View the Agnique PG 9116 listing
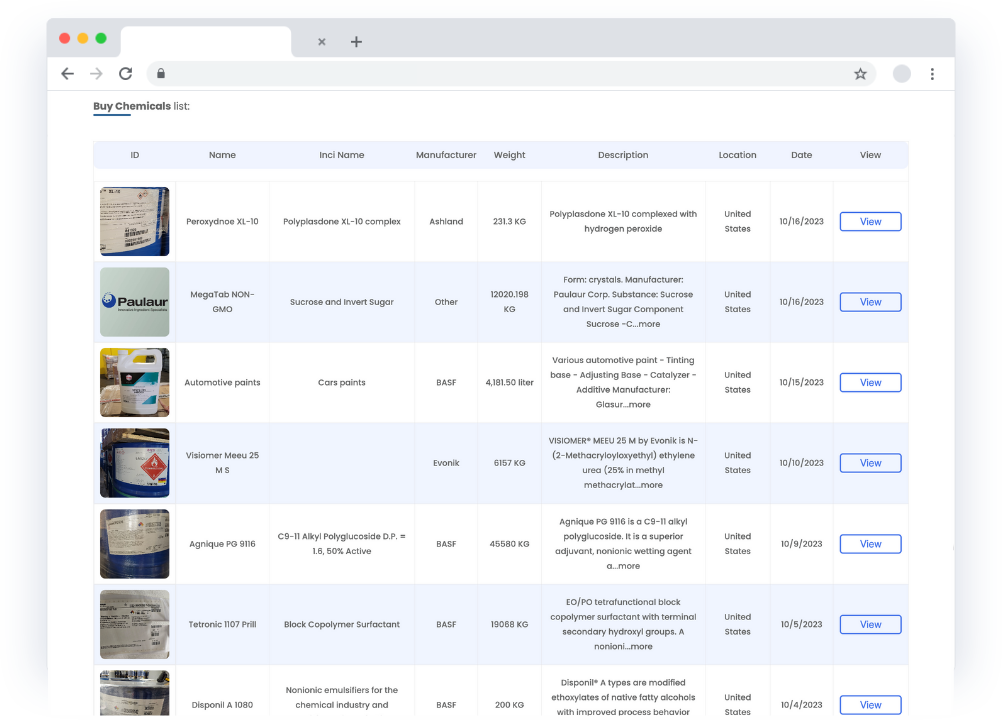This screenshot has height=720, width=1002. pos(870,544)
